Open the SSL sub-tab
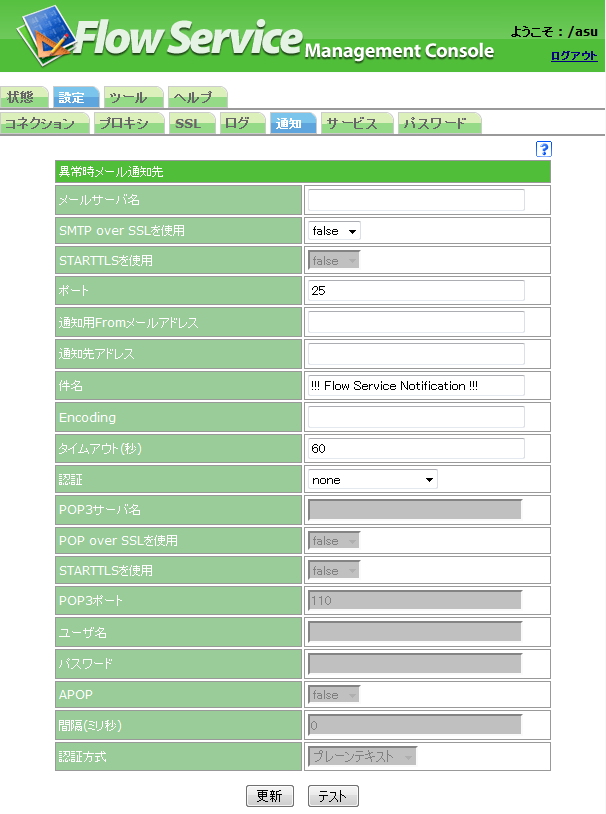The height and width of the screenshot is (814, 606). tap(188, 124)
